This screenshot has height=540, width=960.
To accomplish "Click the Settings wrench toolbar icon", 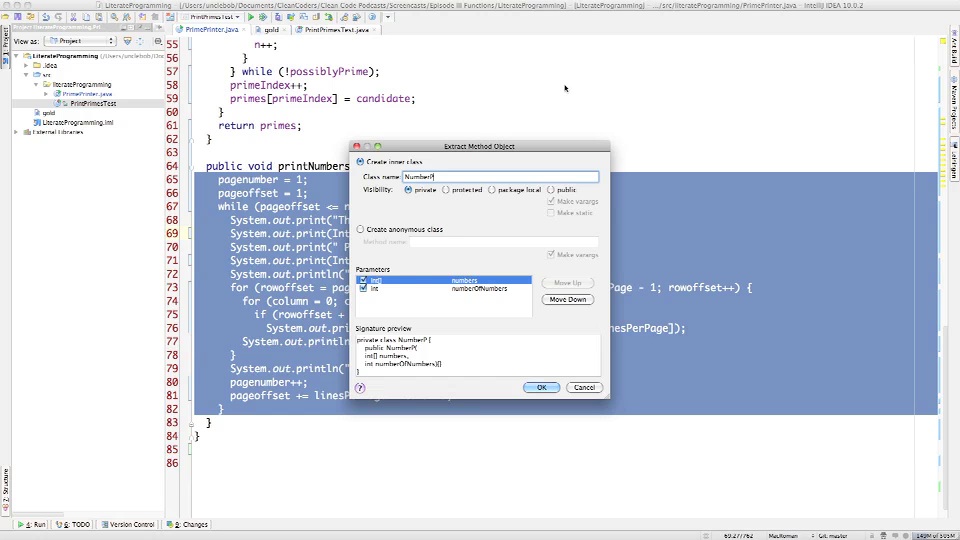I will (344, 17).
